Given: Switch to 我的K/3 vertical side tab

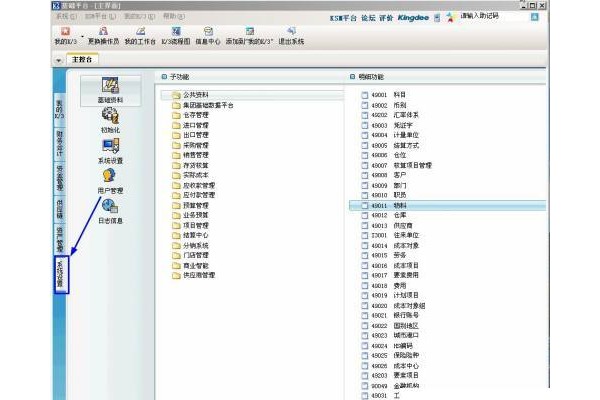Looking at the screenshot, I should 59,109.
